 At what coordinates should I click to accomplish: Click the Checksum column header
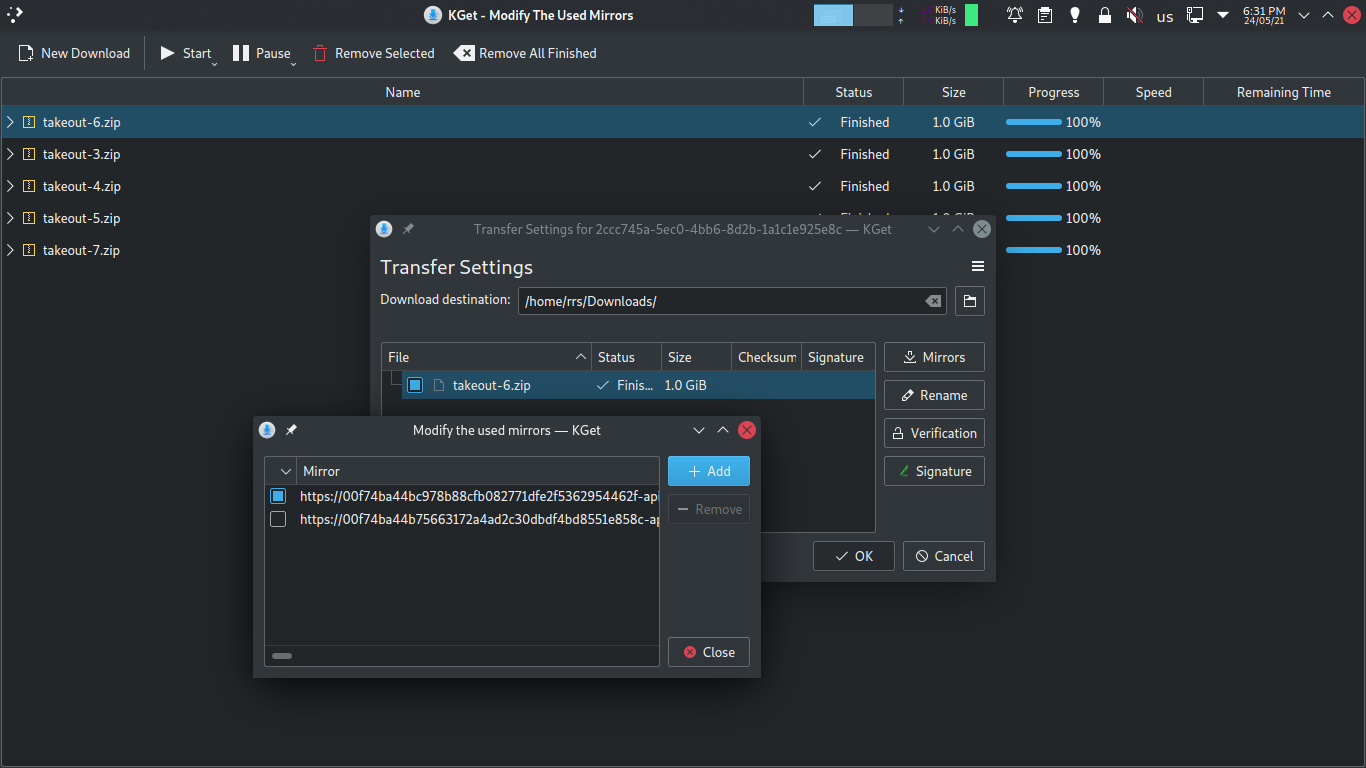coord(767,357)
